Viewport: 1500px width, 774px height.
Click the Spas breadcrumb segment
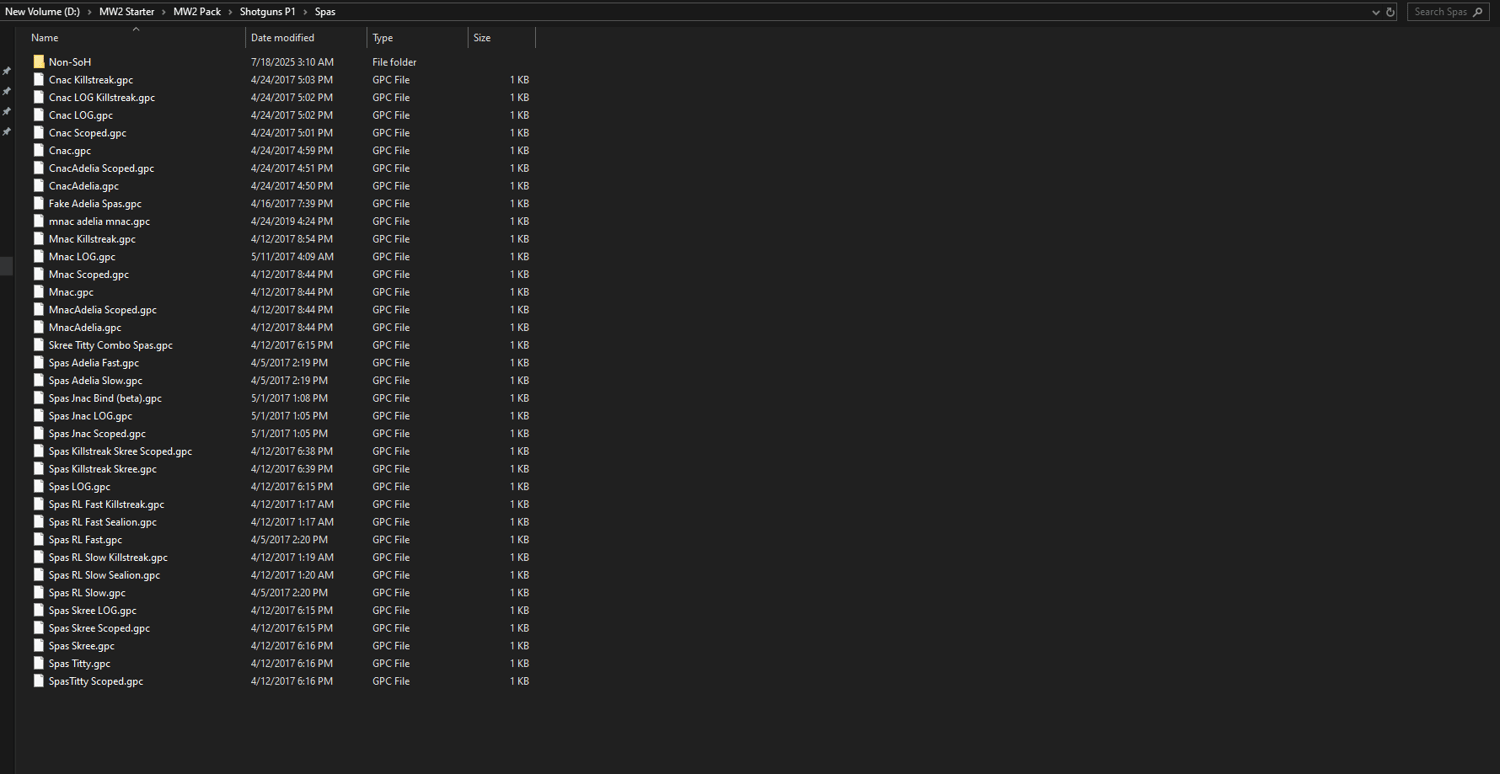tap(325, 12)
